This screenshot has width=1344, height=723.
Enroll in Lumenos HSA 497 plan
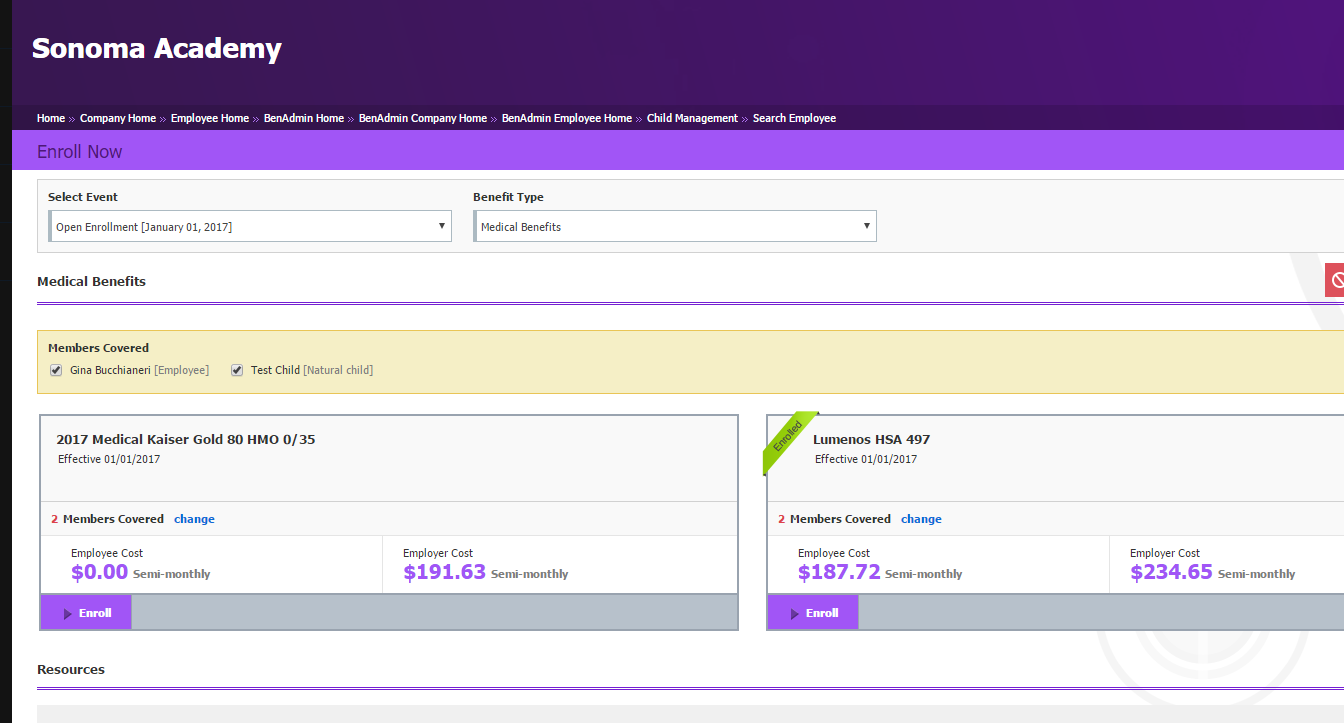coord(813,613)
